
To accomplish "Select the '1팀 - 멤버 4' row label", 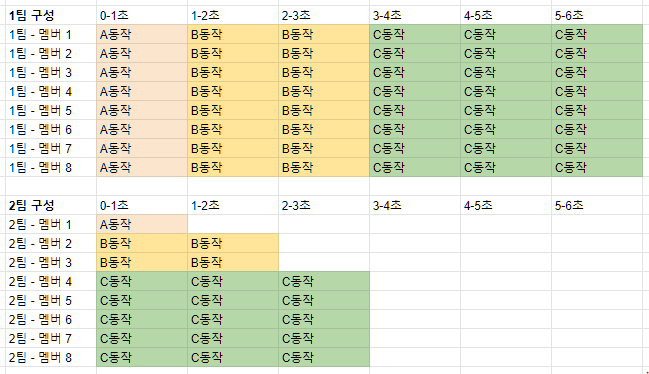I will (51, 91).
